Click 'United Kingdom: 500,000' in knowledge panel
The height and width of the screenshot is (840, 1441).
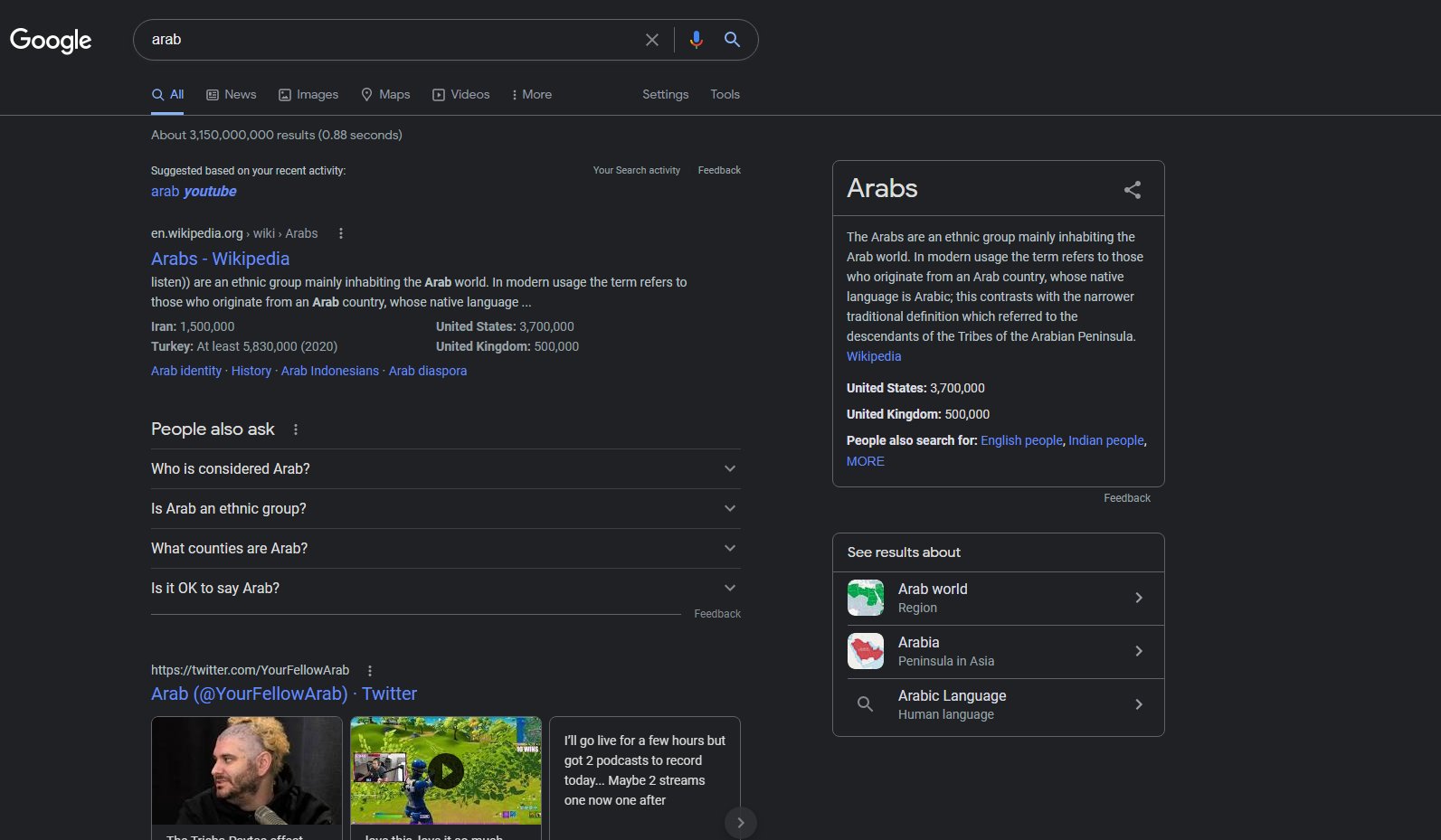918,414
